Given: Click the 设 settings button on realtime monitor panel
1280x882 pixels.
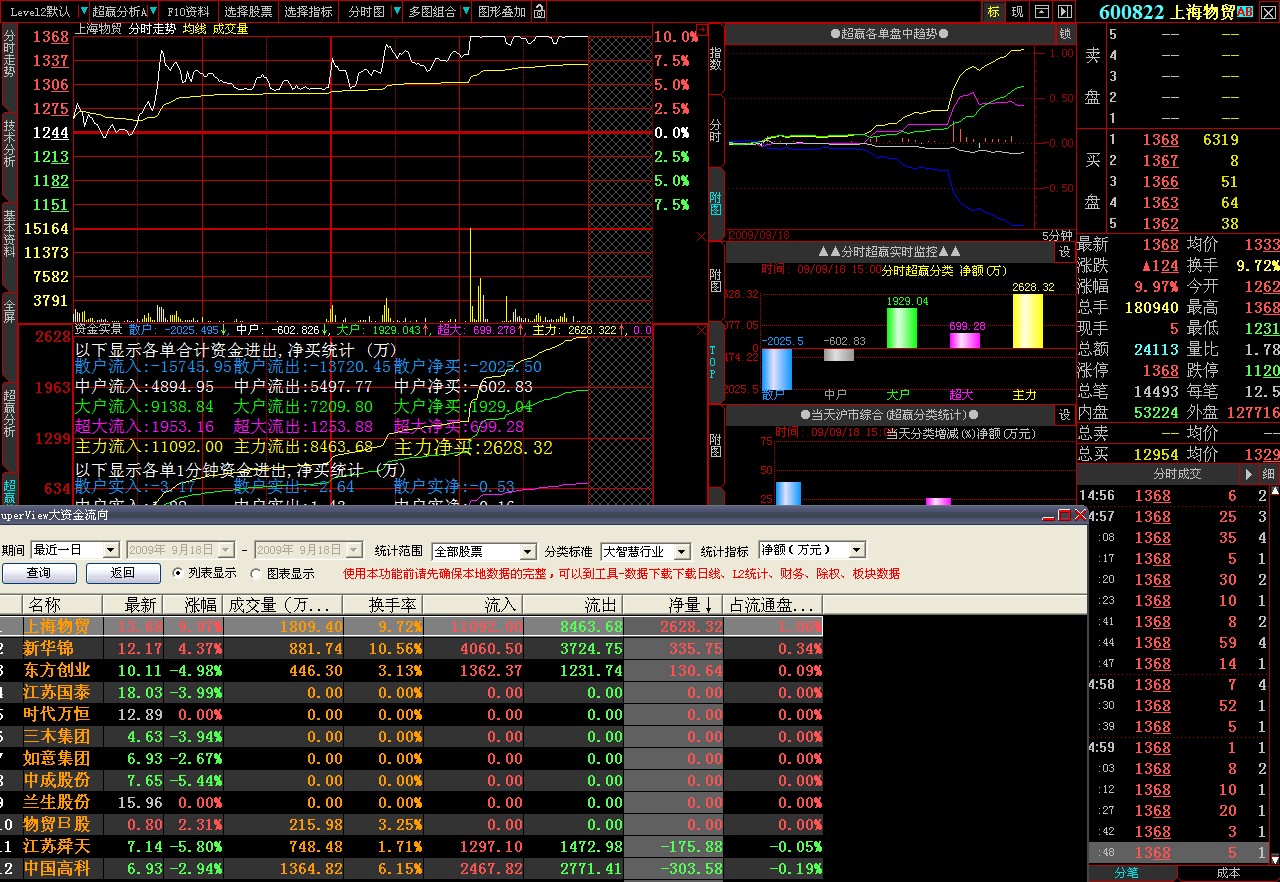Looking at the screenshot, I should click(x=1065, y=252).
